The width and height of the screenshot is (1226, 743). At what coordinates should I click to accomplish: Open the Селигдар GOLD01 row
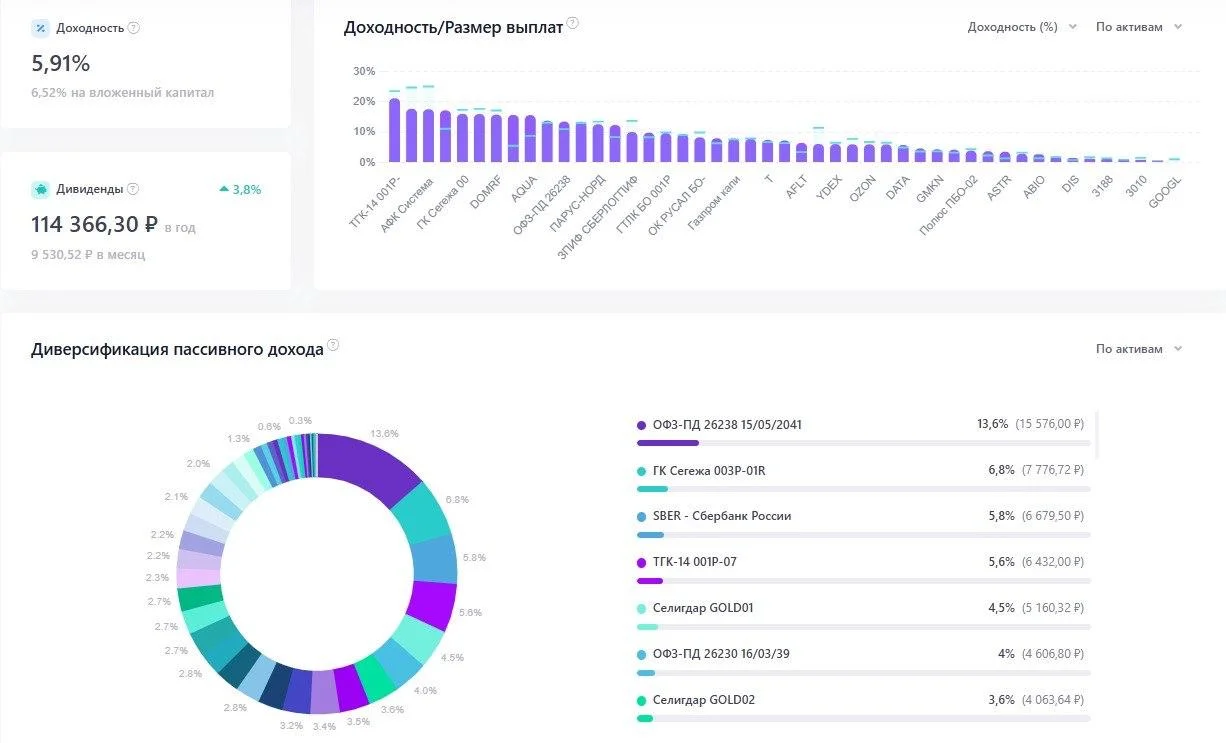click(x=863, y=616)
